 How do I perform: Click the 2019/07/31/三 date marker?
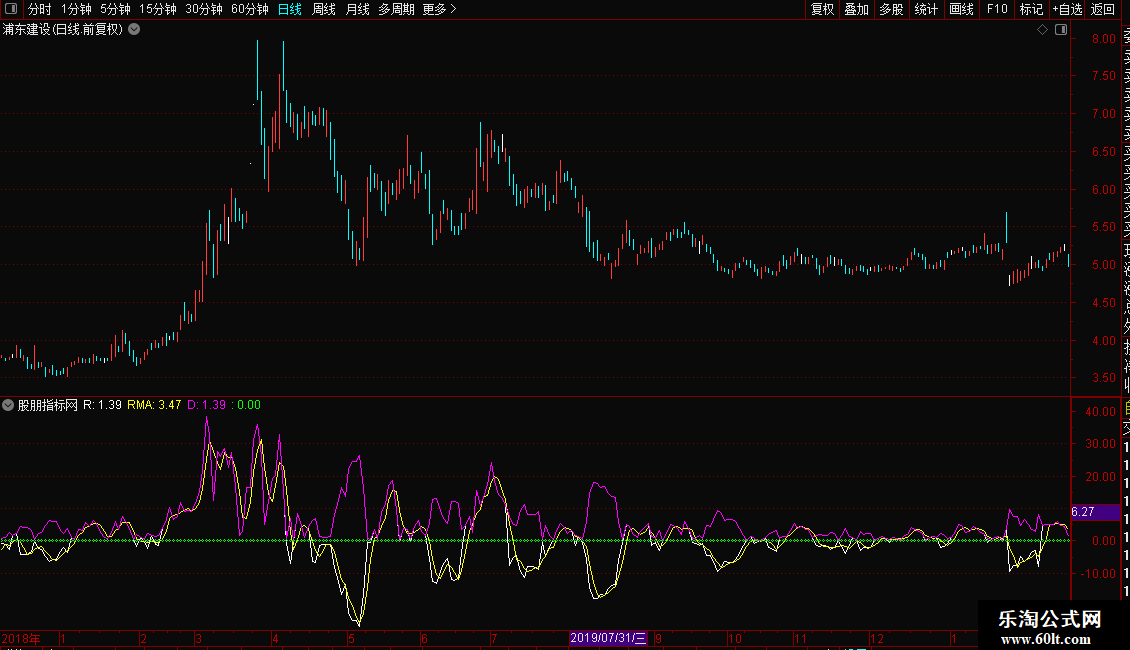coord(608,638)
